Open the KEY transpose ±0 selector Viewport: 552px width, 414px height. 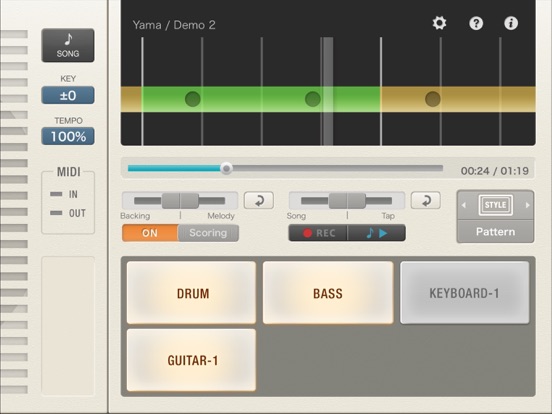[x=68, y=95]
